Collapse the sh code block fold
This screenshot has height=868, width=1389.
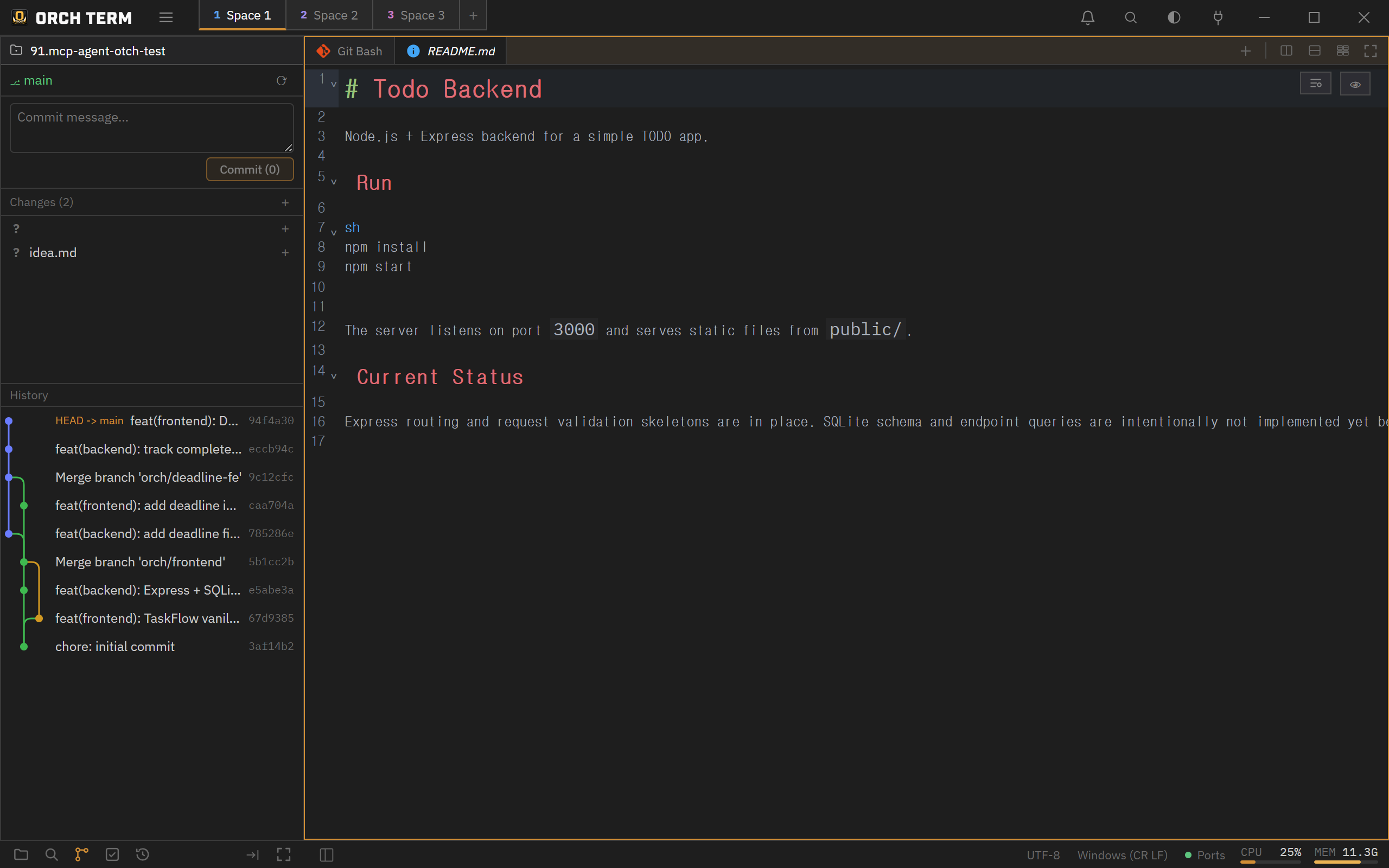[334, 233]
